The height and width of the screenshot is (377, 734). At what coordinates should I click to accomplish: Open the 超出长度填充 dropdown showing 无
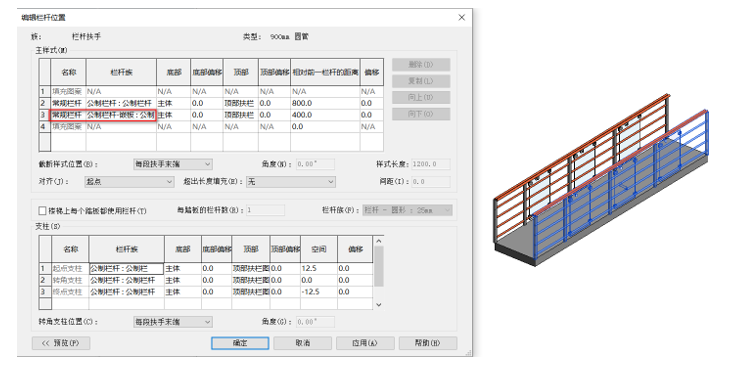(x=291, y=182)
